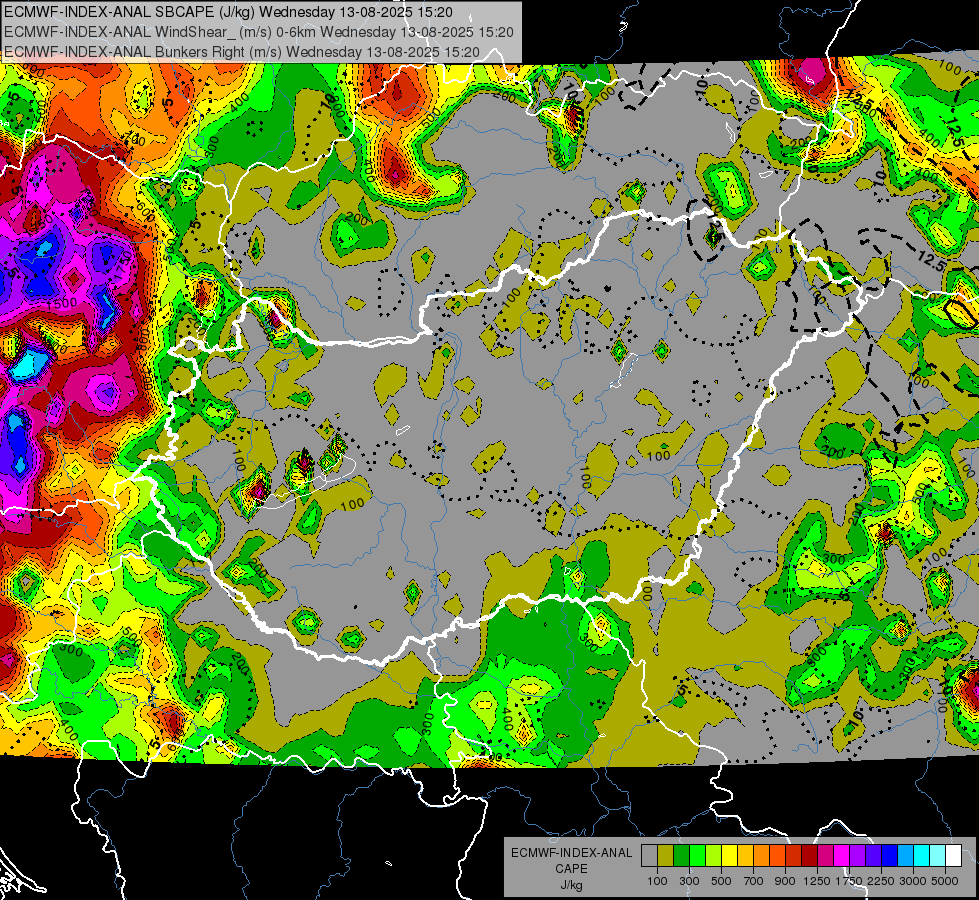Viewport: 979px width, 900px height.
Task: Select the gray swatch in CAPE legend
Action: (x=649, y=856)
